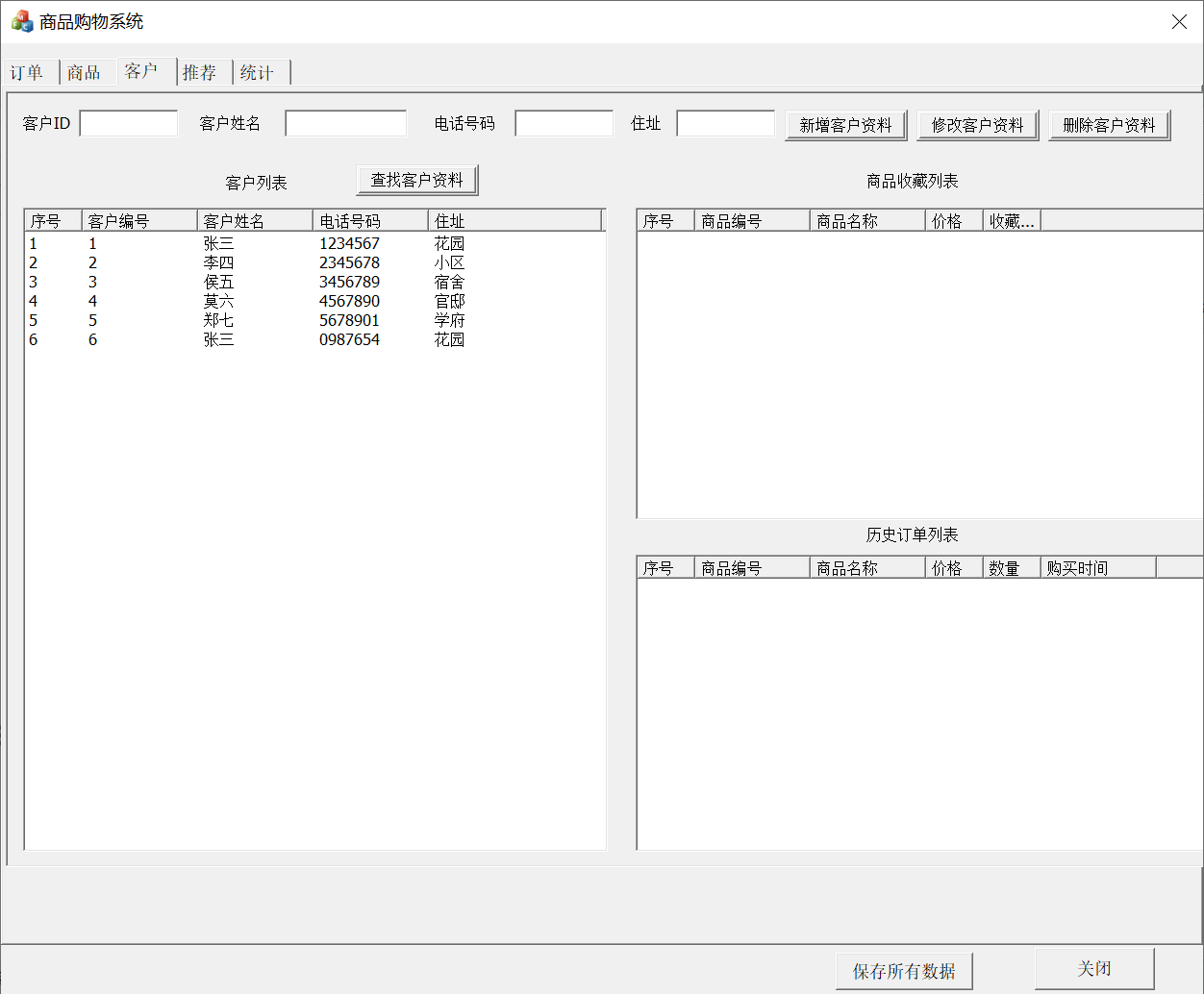Select customer row with phone 0987654

click(x=314, y=339)
